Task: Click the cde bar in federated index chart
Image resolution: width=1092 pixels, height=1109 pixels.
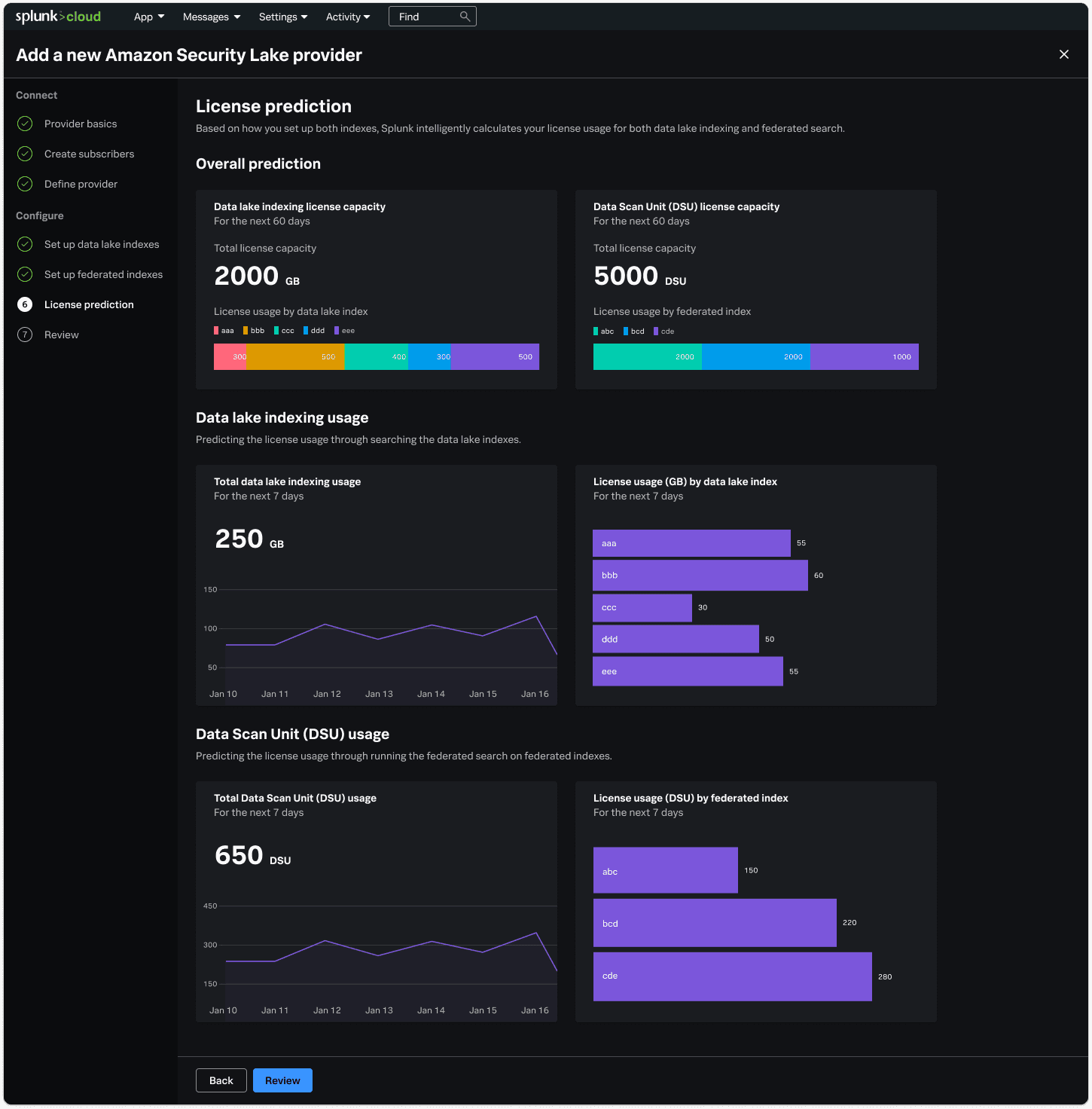Action: coord(733,976)
